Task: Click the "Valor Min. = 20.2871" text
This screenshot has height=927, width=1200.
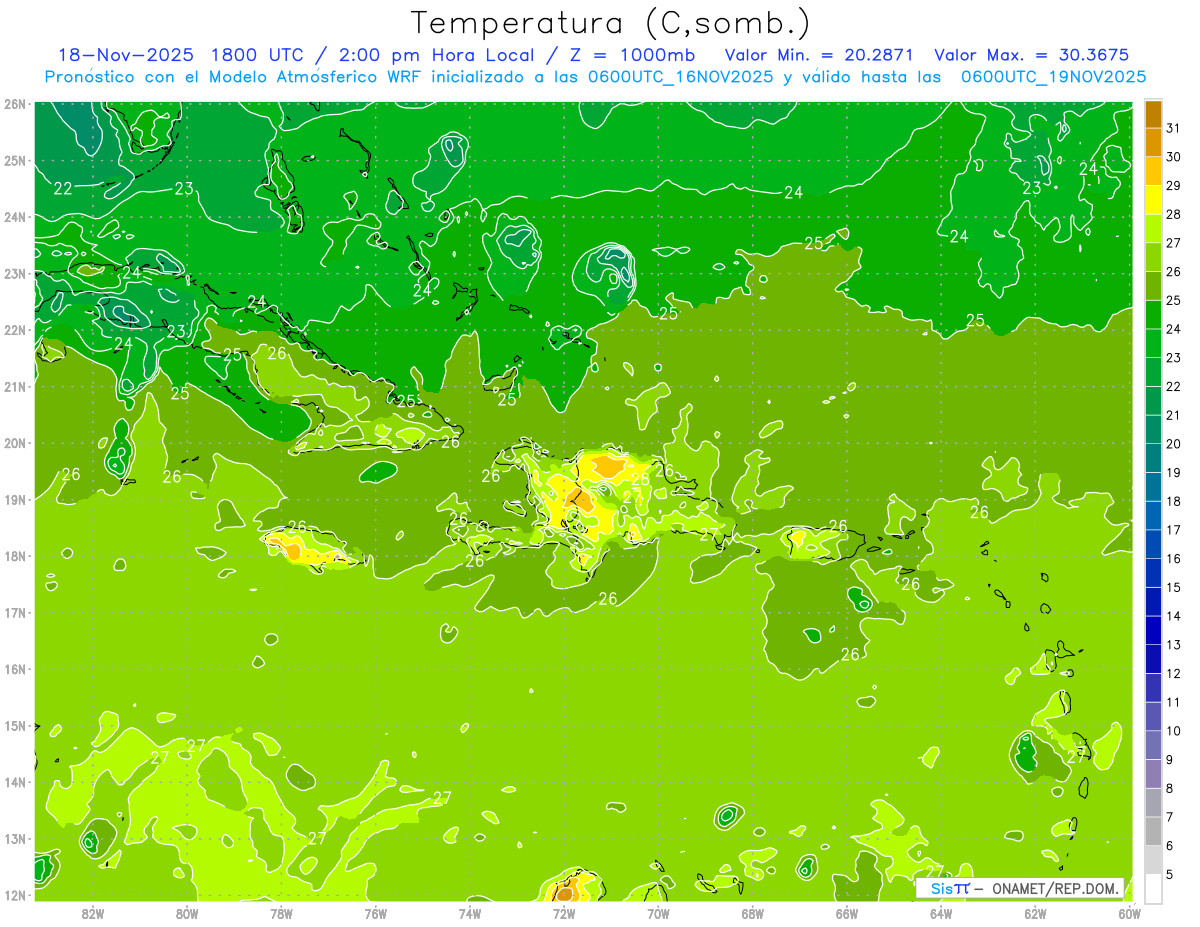Action: tap(820, 55)
